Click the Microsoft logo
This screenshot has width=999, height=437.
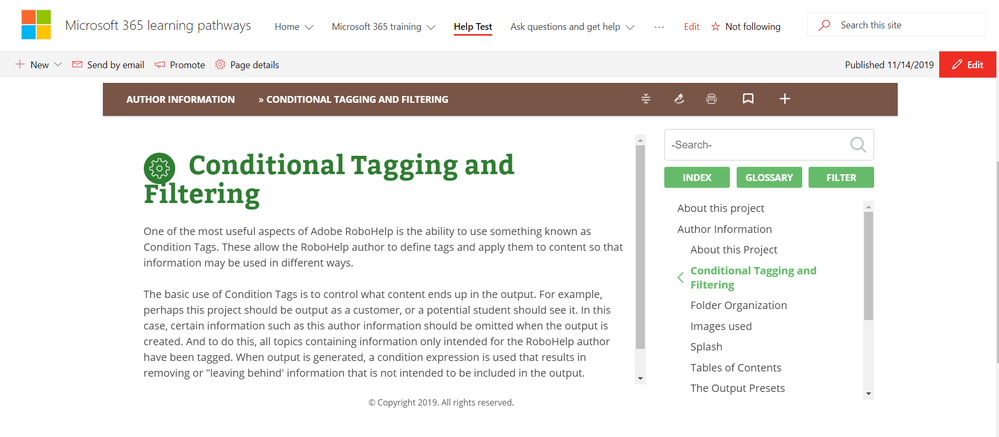tap(36, 25)
